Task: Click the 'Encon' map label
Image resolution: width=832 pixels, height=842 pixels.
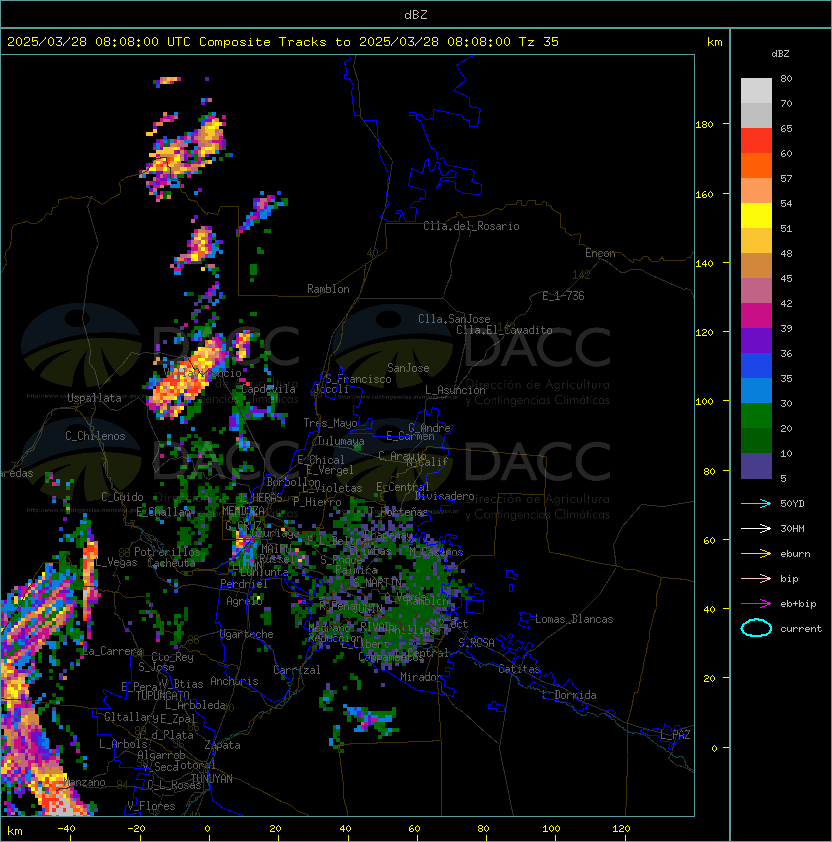Action: tap(600, 253)
